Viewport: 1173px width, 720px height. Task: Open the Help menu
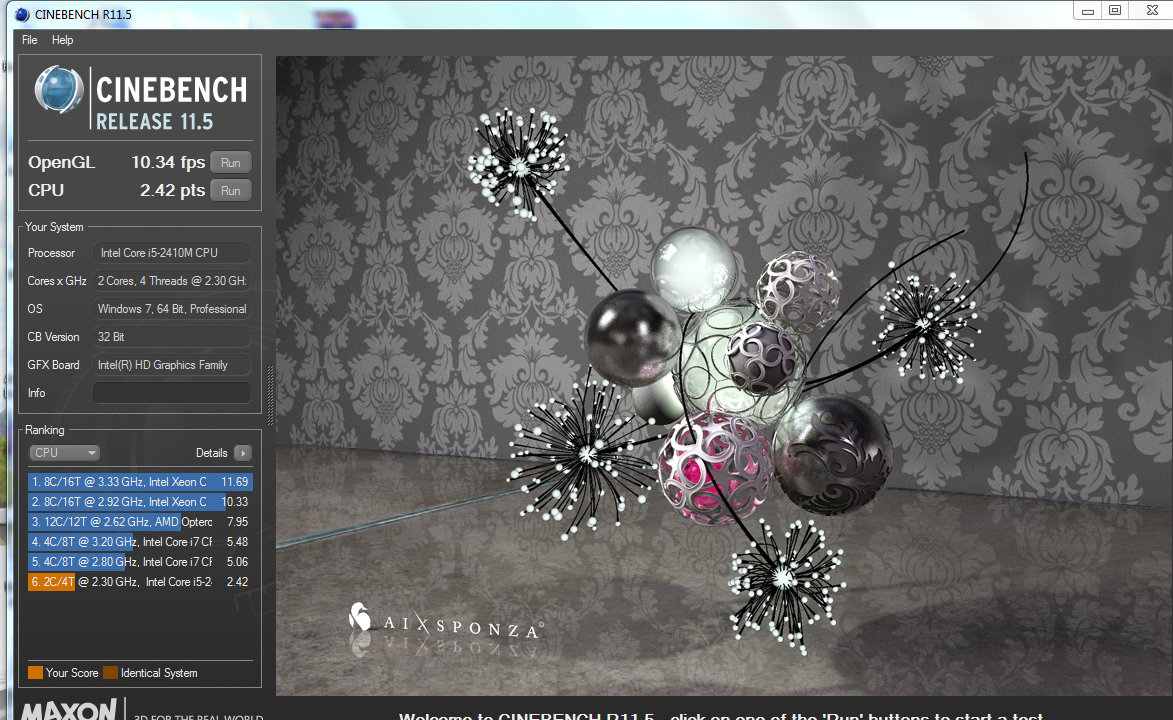(x=62, y=40)
